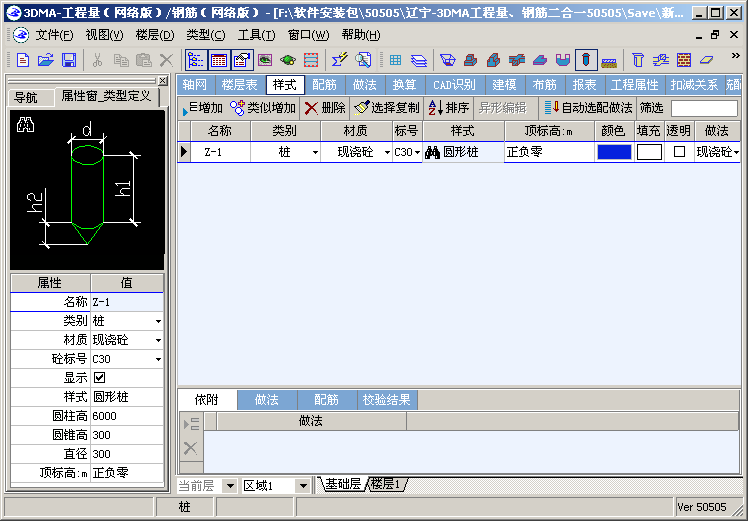Click the pile shape preview diagram

tap(87, 190)
